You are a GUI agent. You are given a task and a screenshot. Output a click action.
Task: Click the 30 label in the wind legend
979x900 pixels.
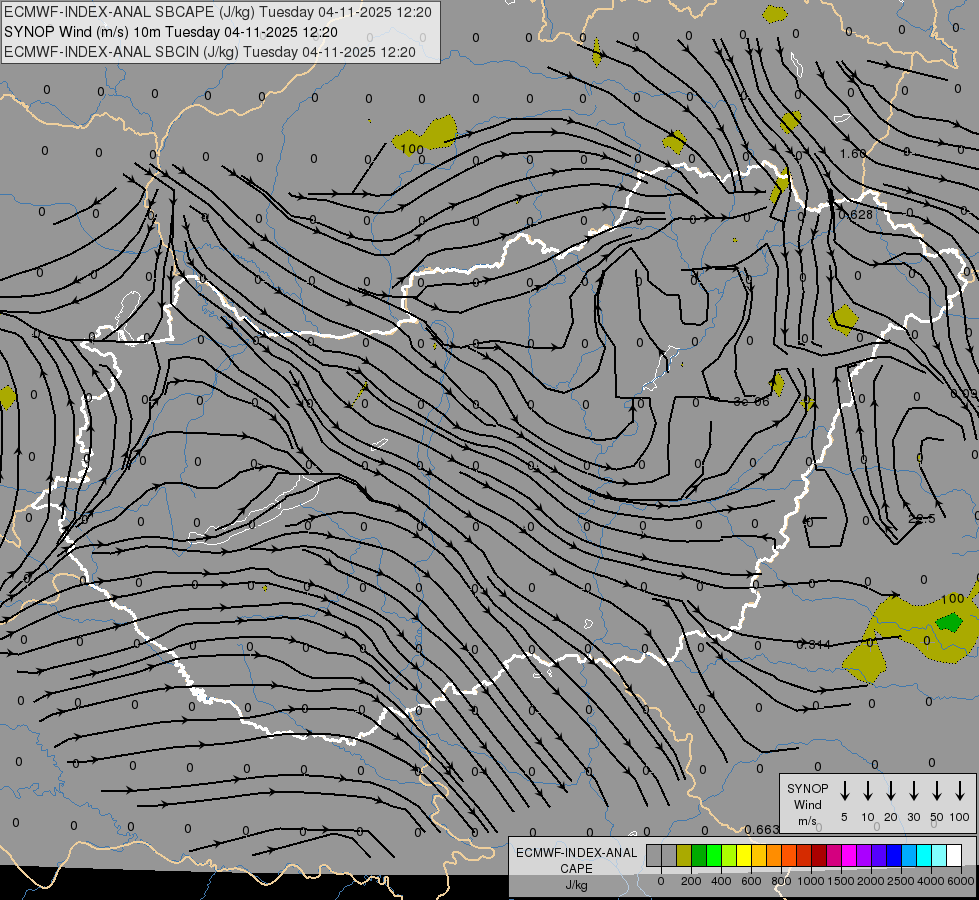pos(914,817)
